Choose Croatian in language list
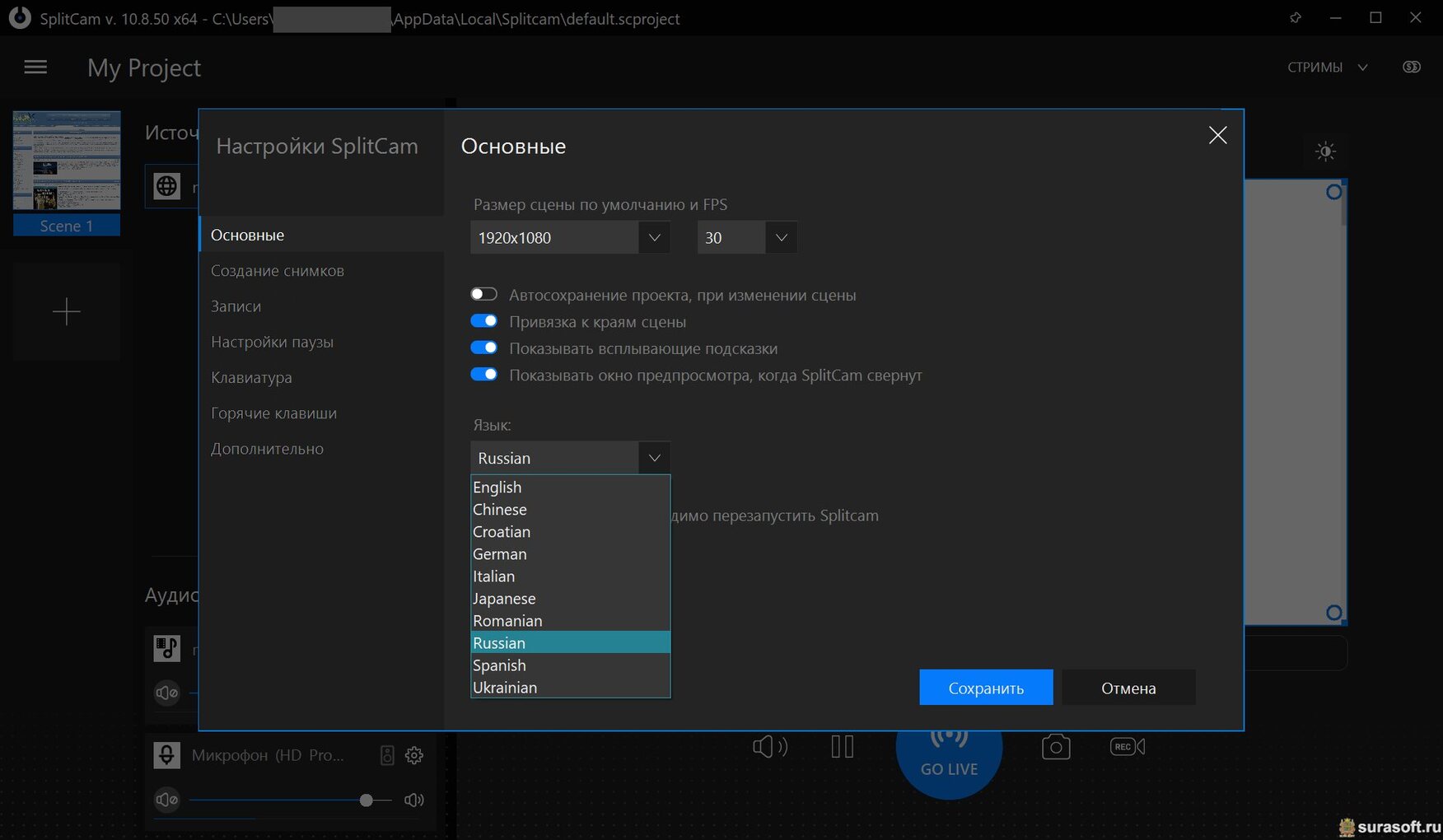Image resolution: width=1443 pixels, height=840 pixels. click(570, 531)
